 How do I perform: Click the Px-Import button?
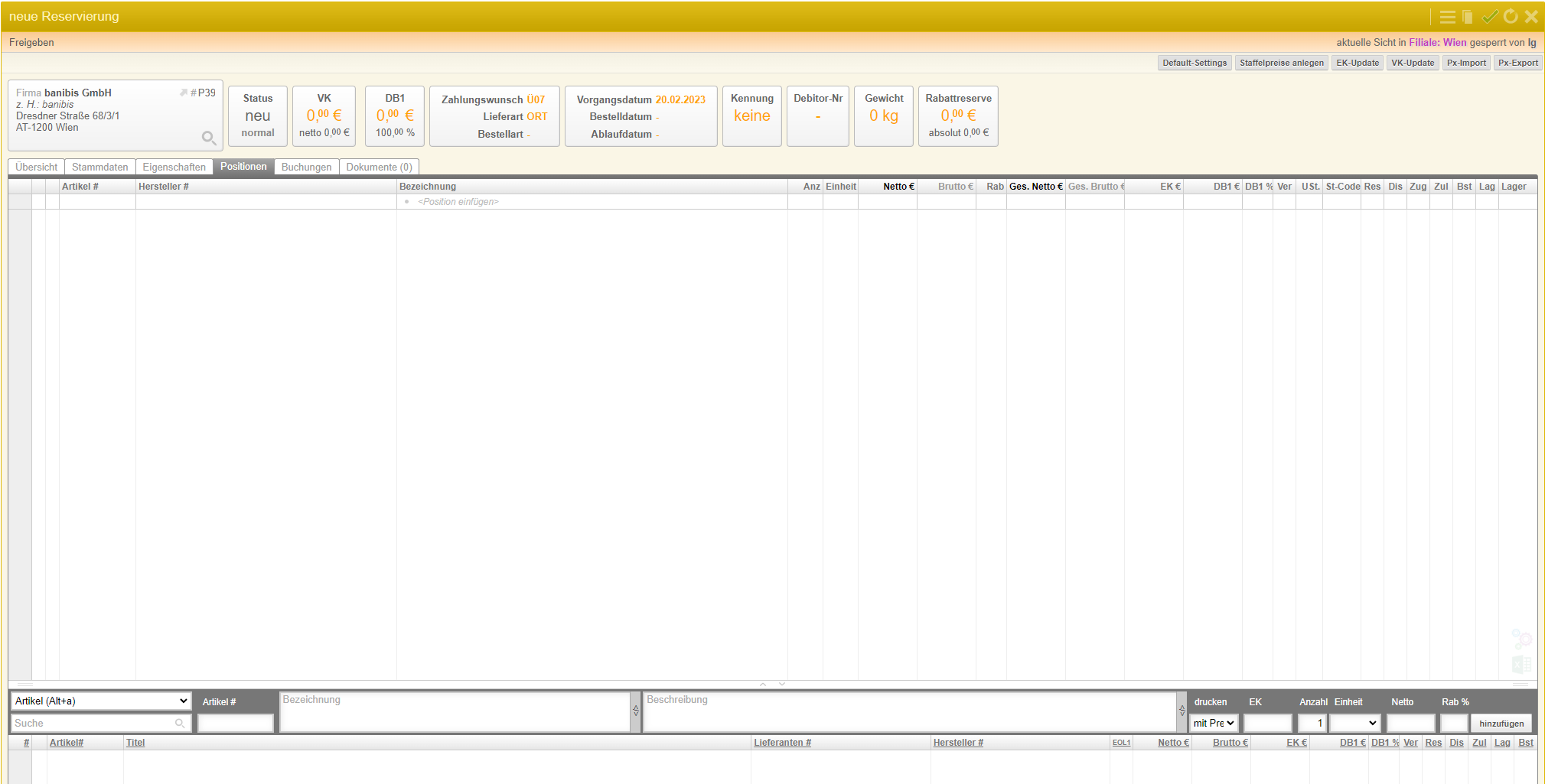(1466, 63)
